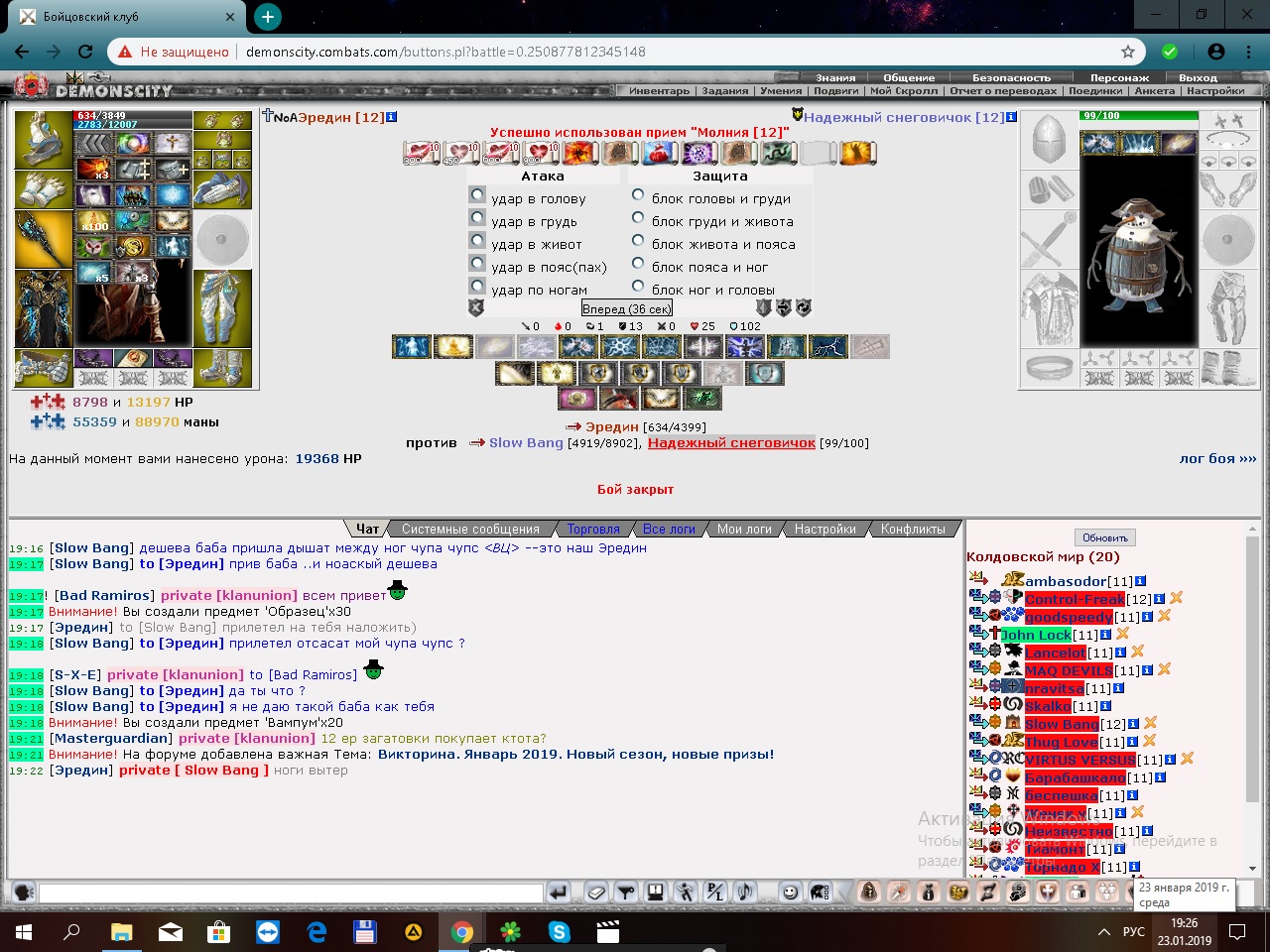Use the green claw skill icon

(x=702, y=398)
